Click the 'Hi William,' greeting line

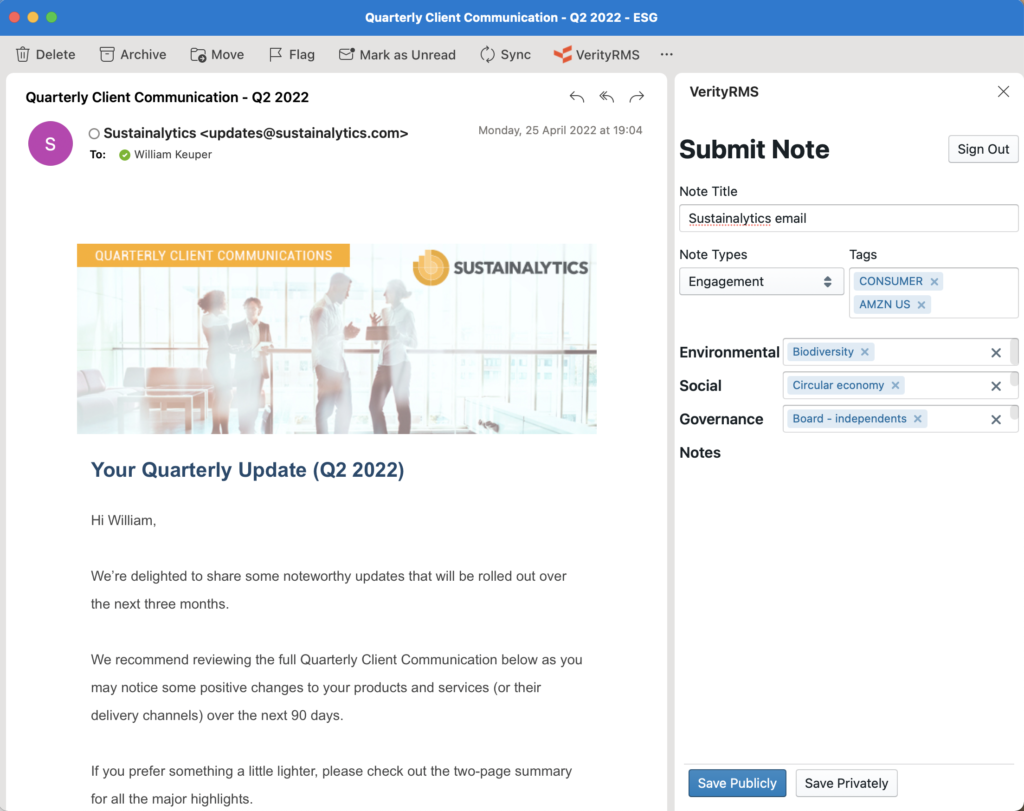(123, 520)
